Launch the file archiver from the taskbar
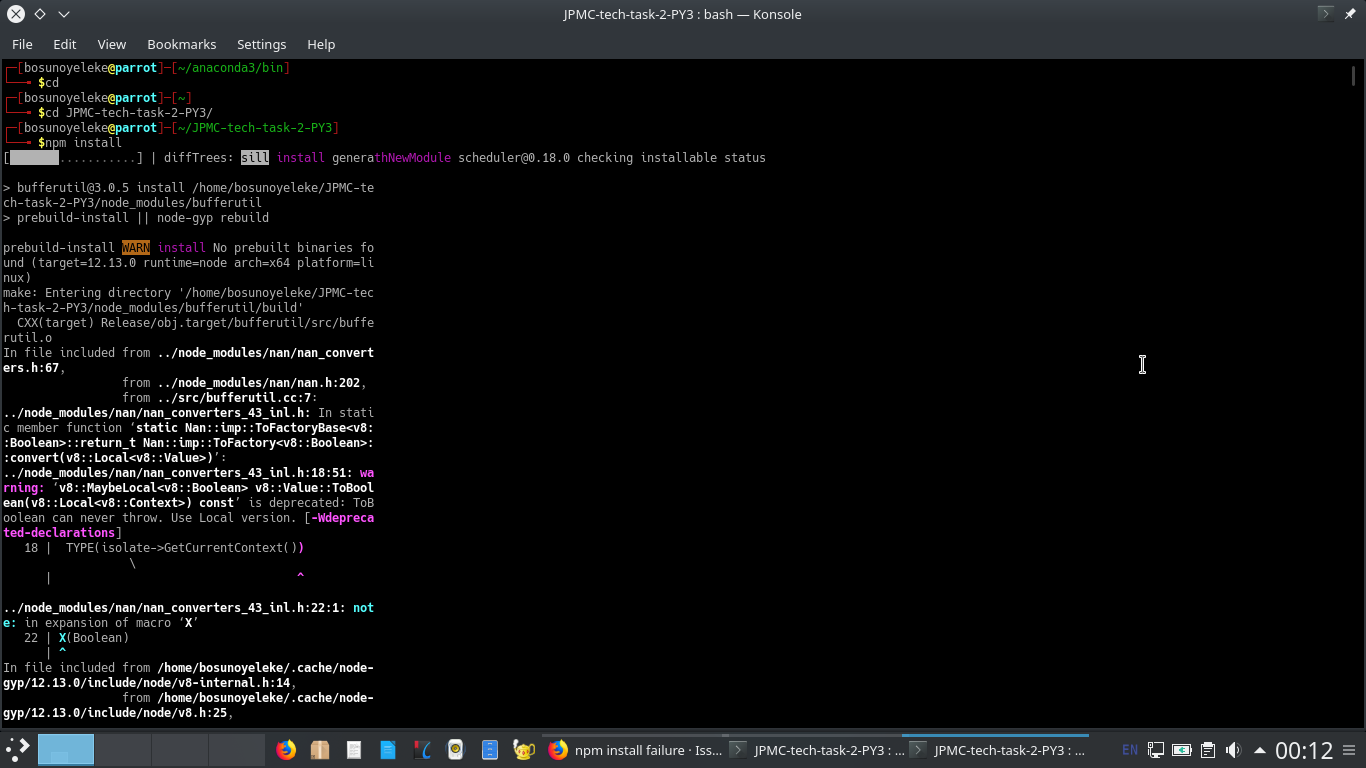 tap(320, 749)
